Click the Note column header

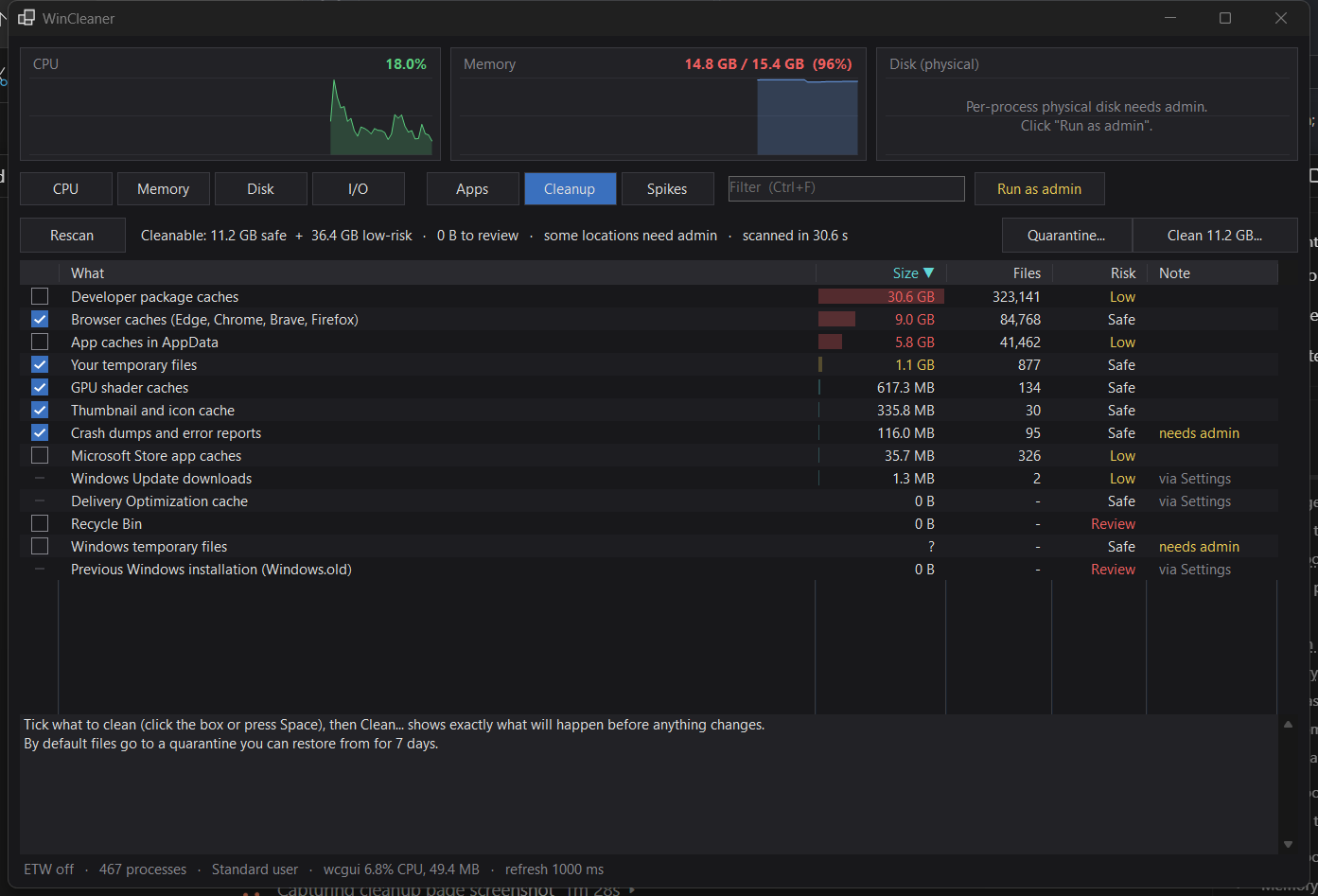pos(1212,273)
